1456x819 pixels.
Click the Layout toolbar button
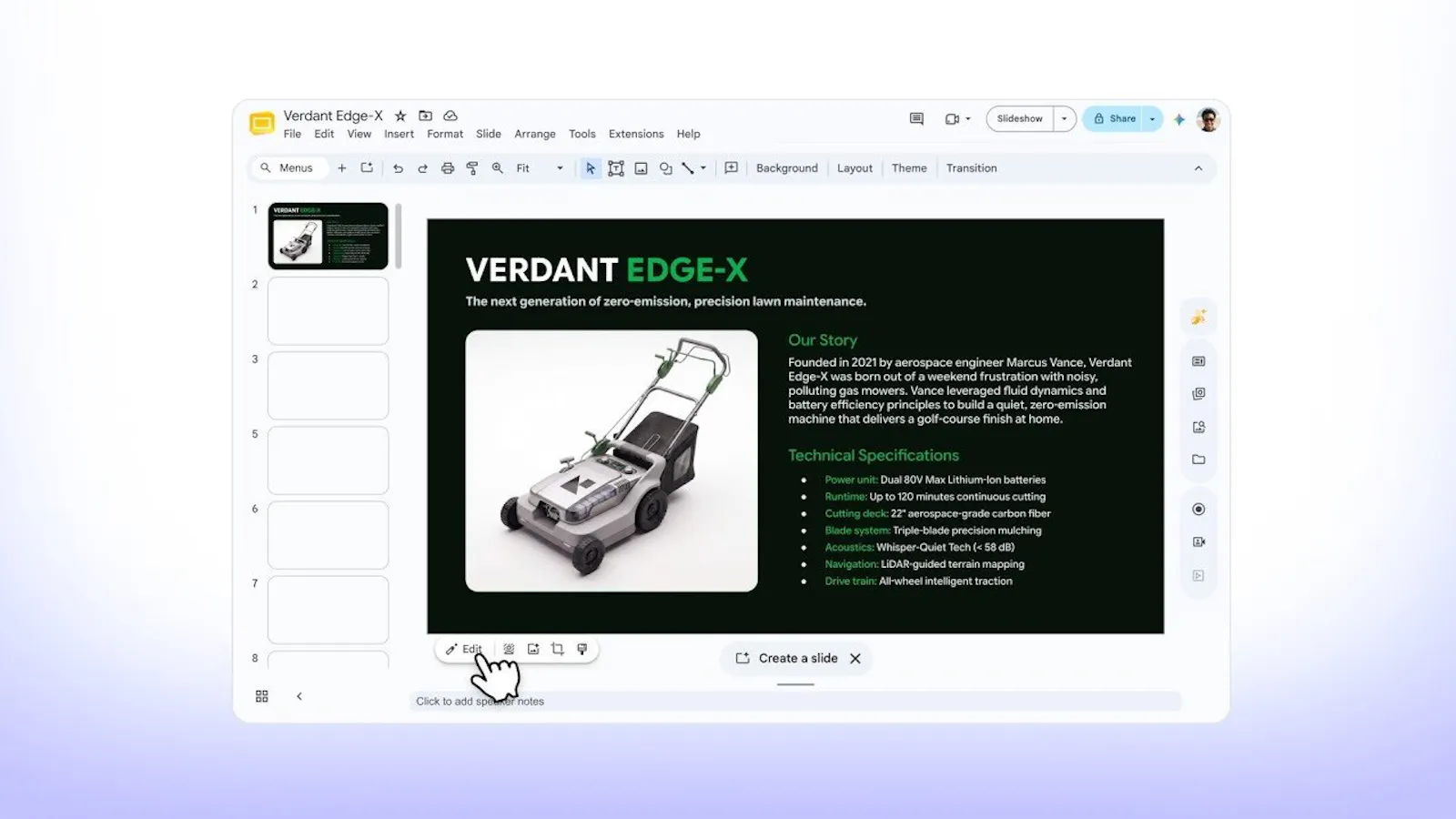[x=854, y=168]
